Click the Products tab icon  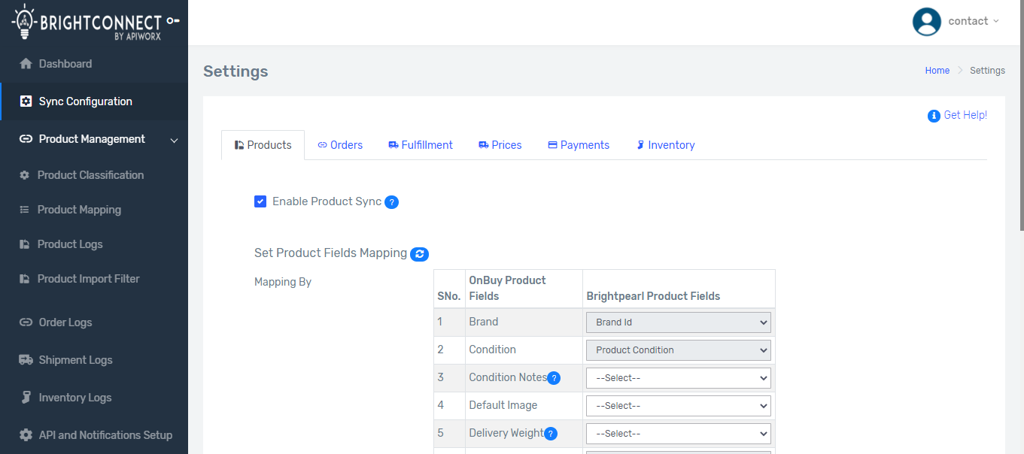(x=240, y=146)
